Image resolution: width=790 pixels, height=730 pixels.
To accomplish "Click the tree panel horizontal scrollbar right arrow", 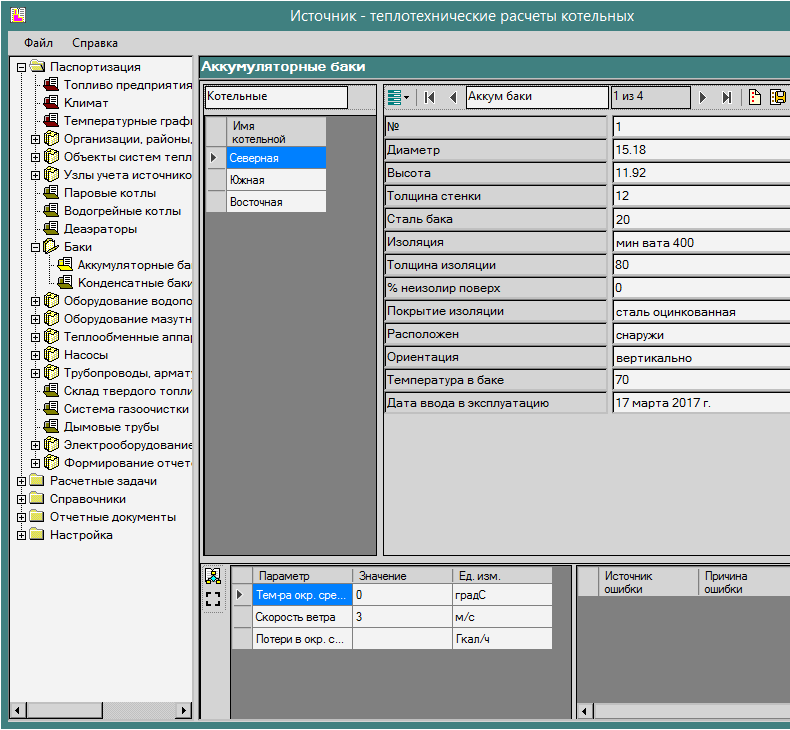I will [x=183, y=710].
